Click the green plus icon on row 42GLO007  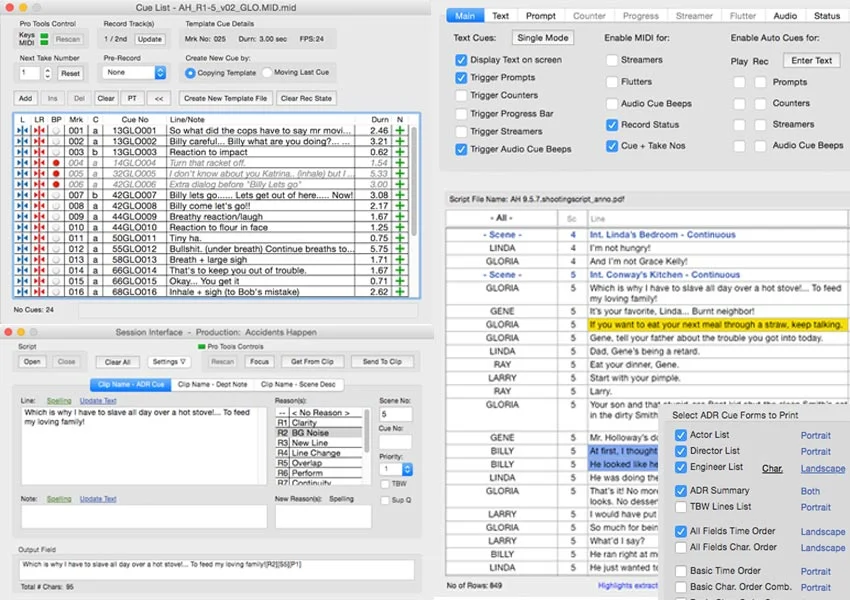[400, 195]
